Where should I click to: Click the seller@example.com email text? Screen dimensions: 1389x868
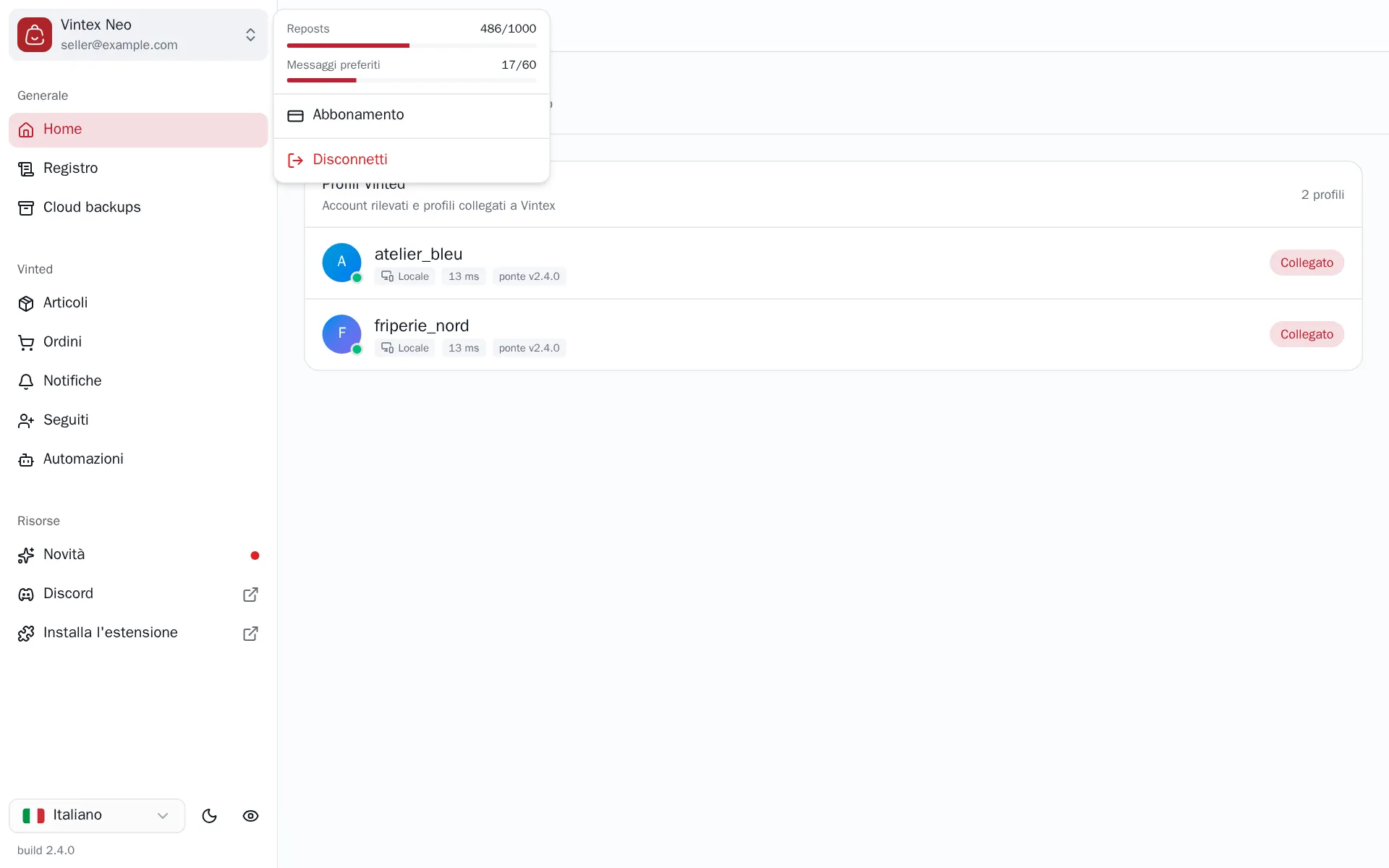click(119, 45)
